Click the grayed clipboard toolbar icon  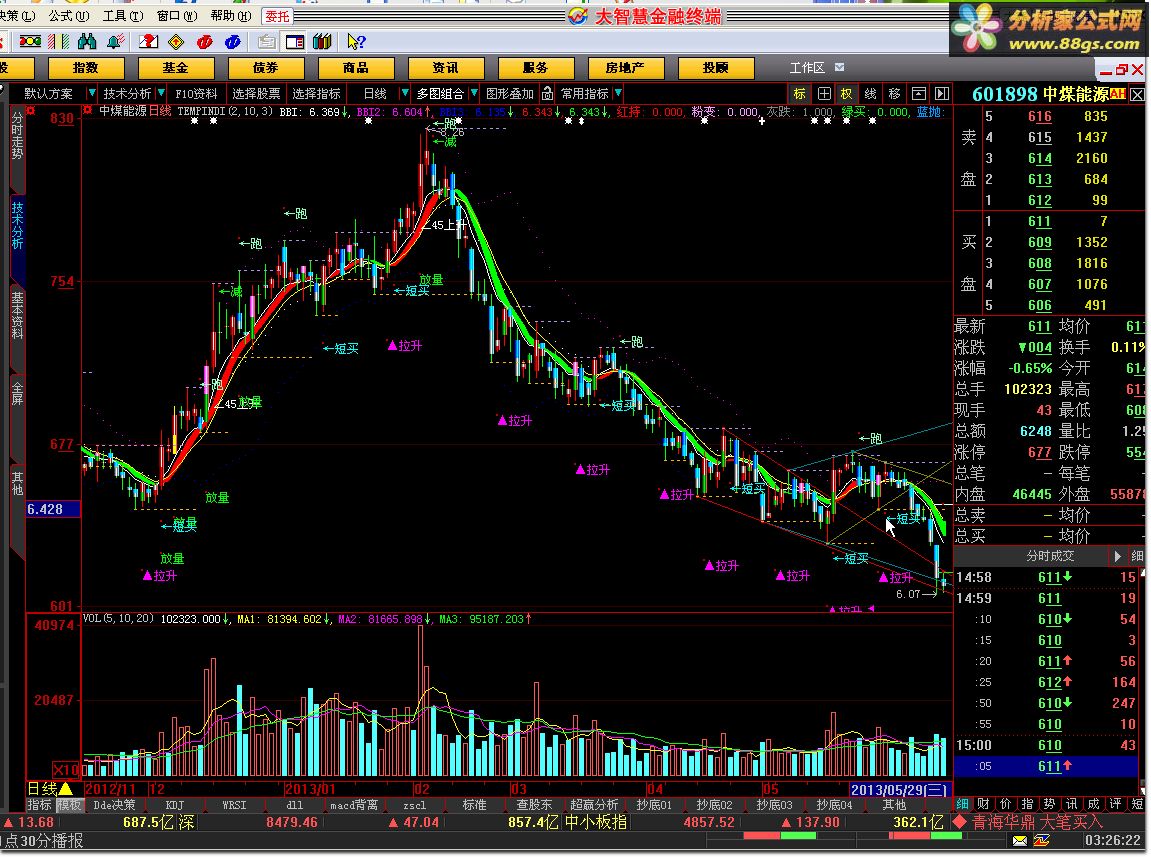click(x=266, y=42)
